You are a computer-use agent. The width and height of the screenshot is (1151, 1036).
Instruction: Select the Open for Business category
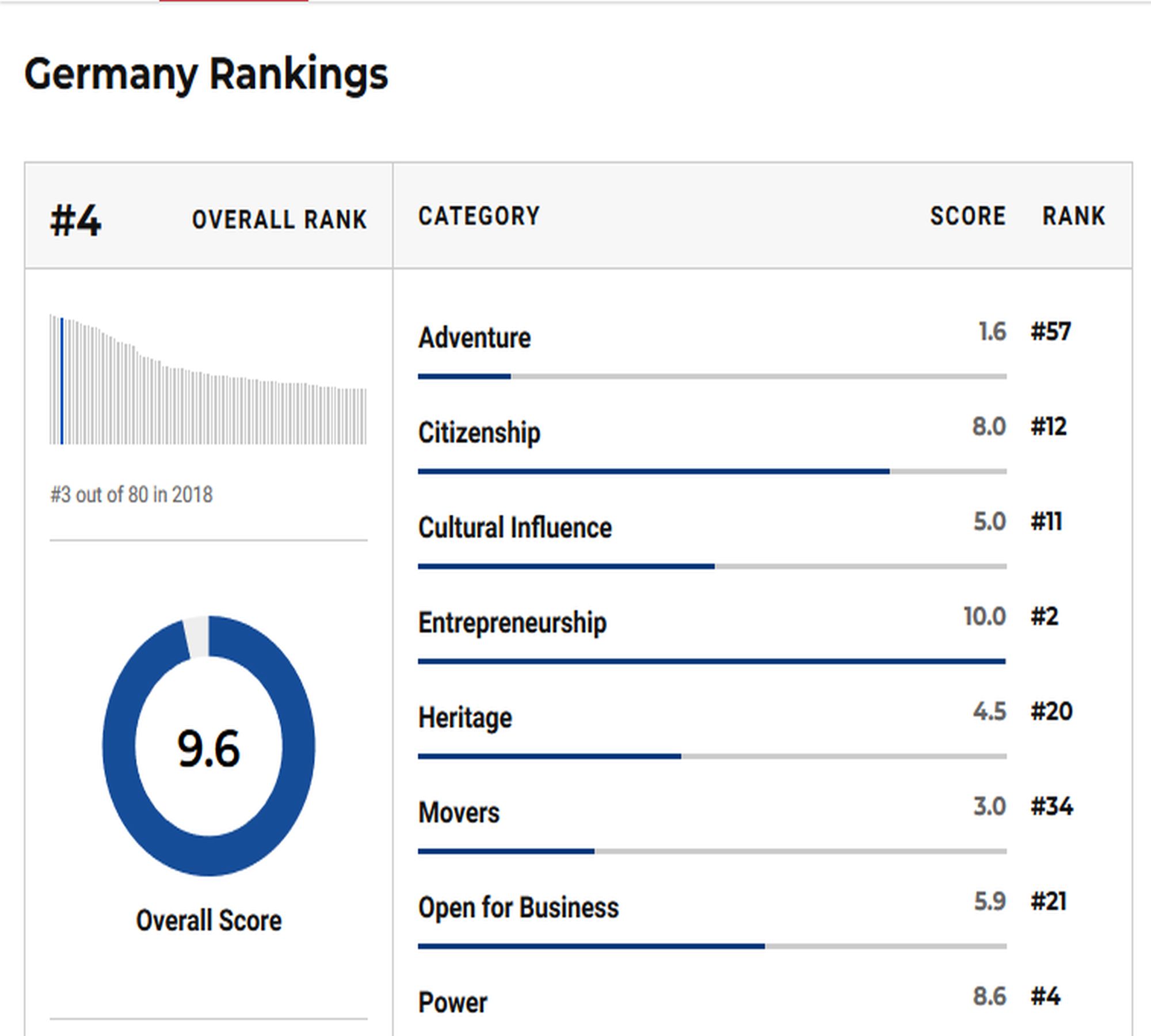(x=518, y=908)
